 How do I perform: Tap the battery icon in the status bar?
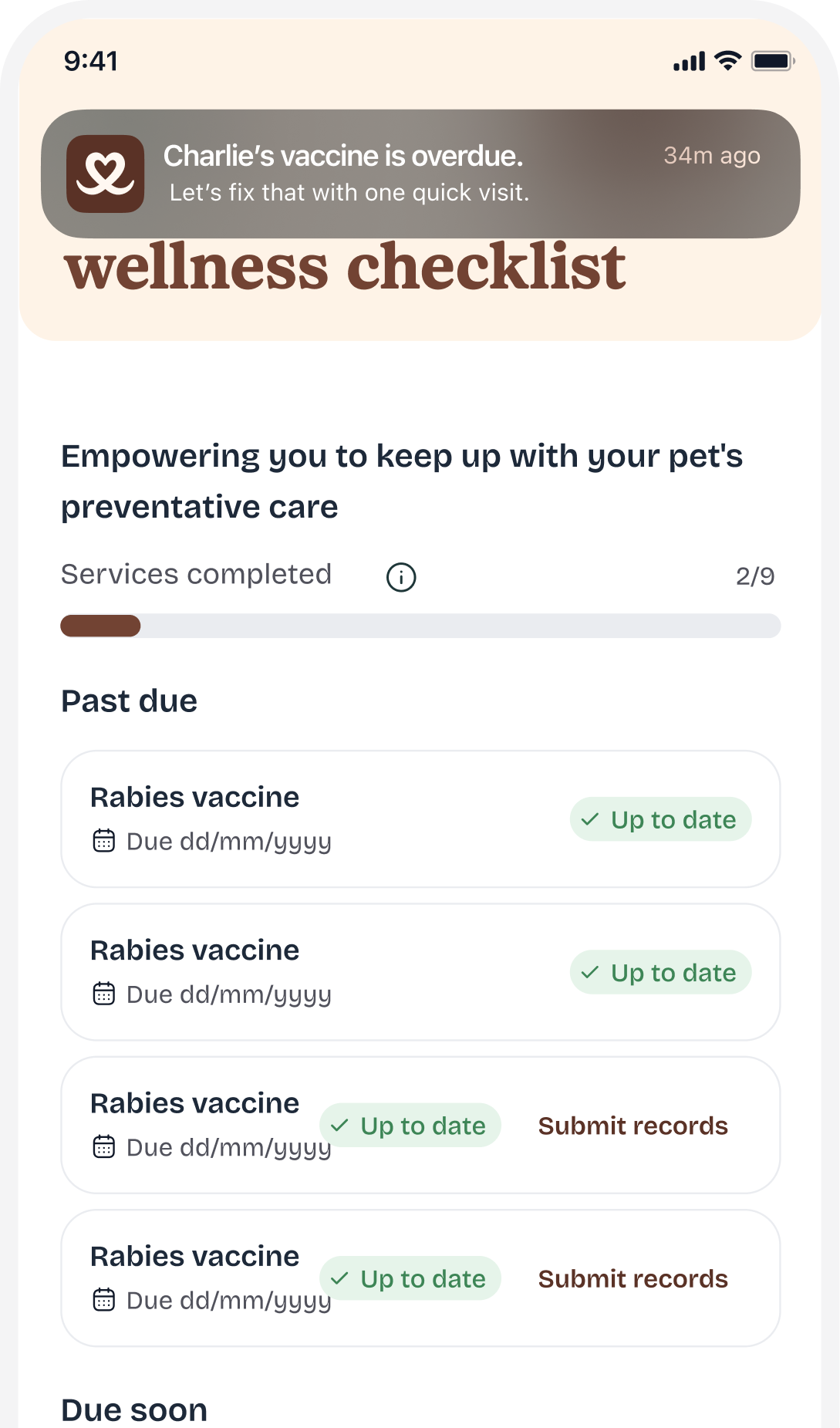pyautogui.click(x=773, y=61)
